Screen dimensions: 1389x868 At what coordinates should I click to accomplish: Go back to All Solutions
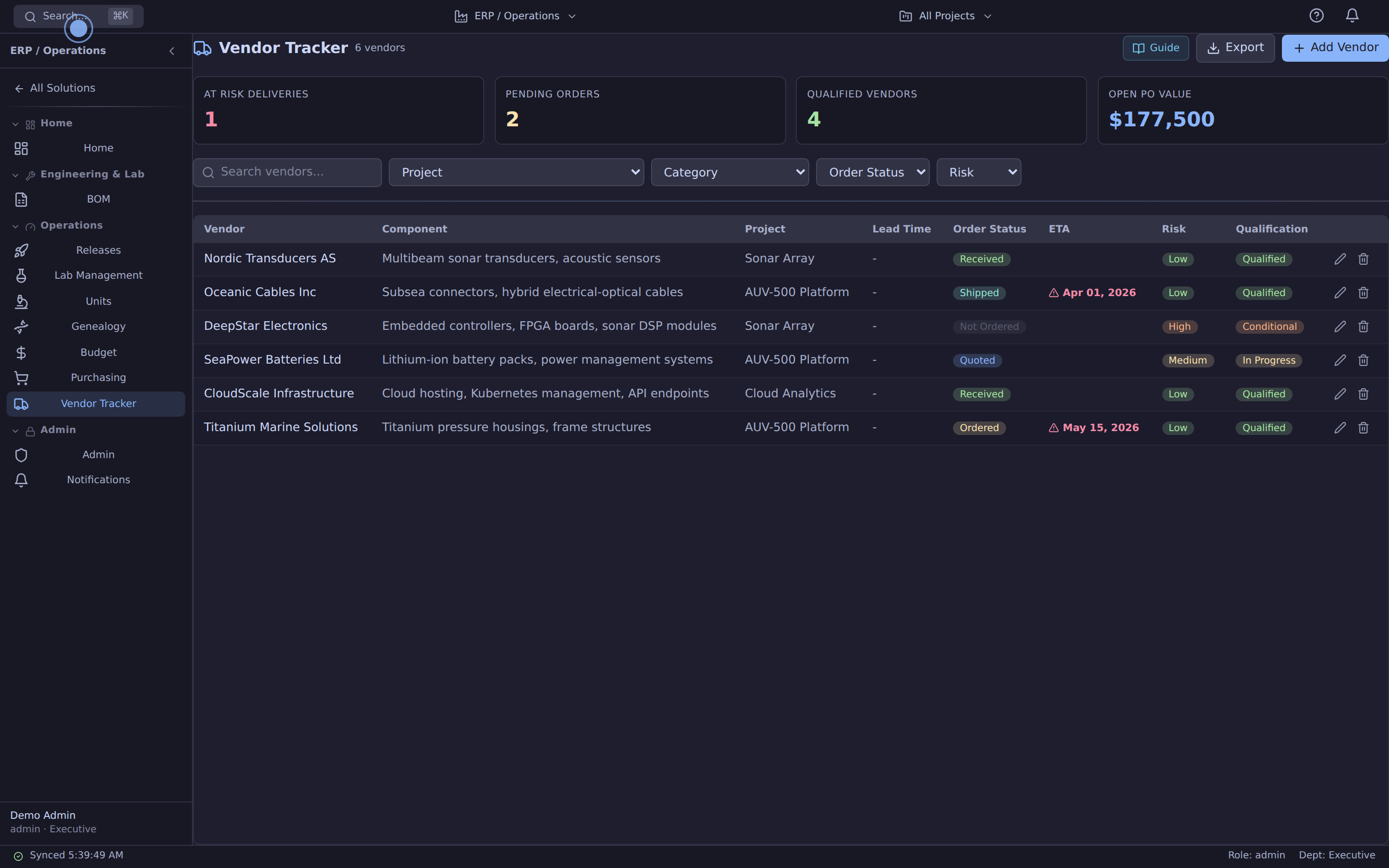[x=55, y=88]
